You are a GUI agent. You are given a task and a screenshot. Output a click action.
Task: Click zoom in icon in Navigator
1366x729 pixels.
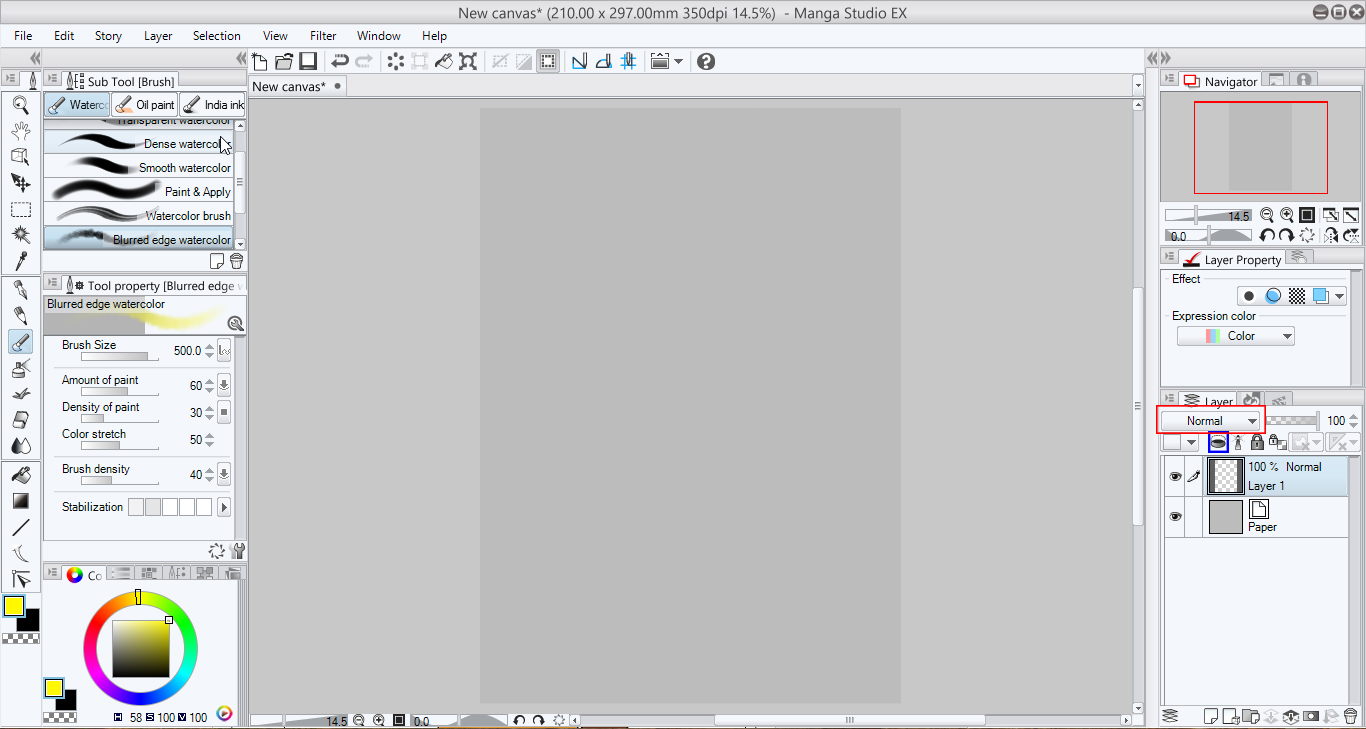click(x=1287, y=215)
